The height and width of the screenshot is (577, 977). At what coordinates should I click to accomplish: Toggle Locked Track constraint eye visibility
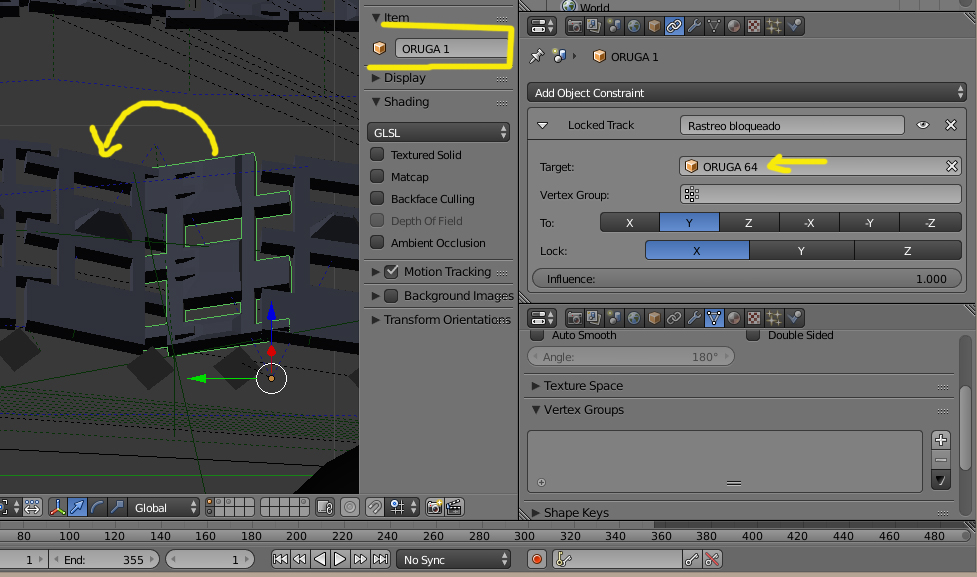(923, 125)
